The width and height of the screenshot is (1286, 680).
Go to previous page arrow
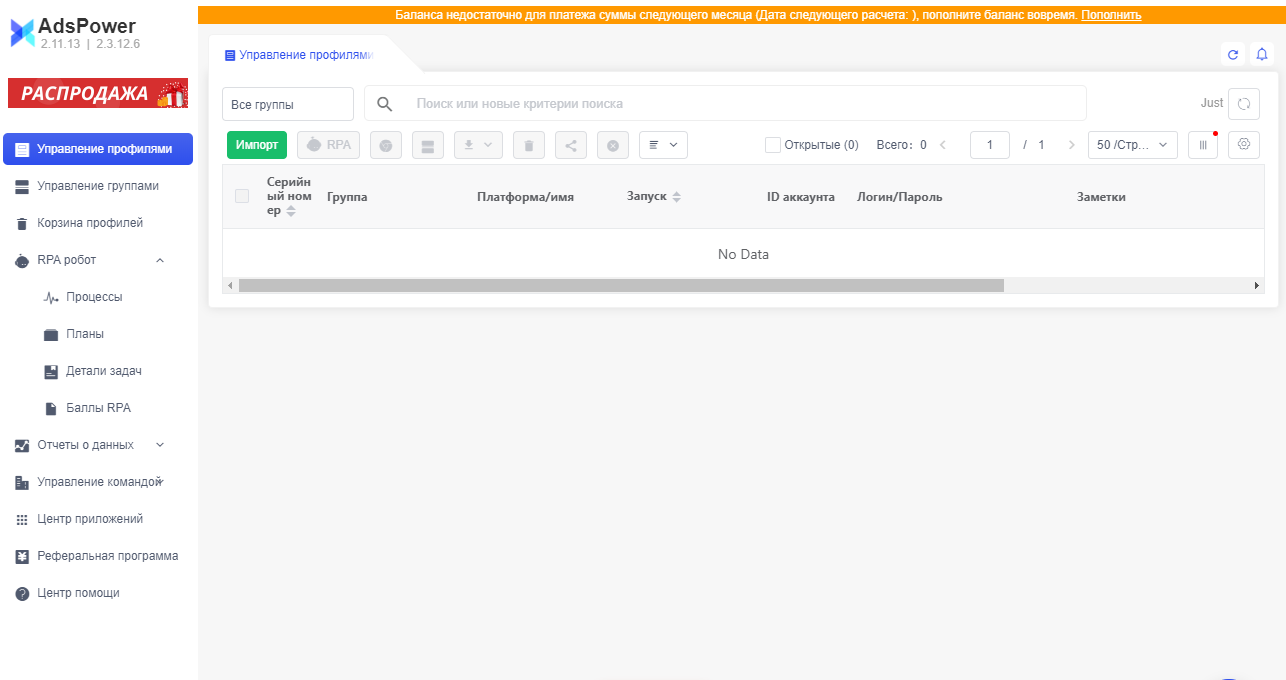[942, 145]
